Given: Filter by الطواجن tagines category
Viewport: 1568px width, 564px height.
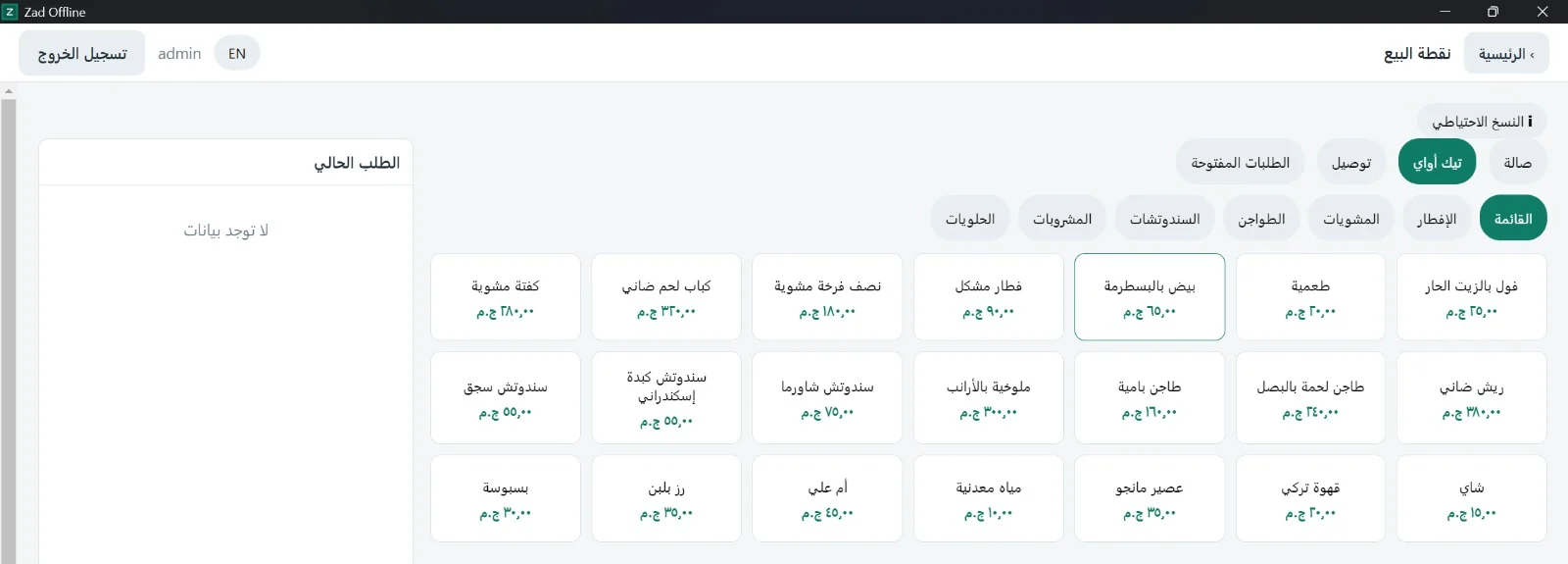Looking at the screenshot, I should point(1261,218).
